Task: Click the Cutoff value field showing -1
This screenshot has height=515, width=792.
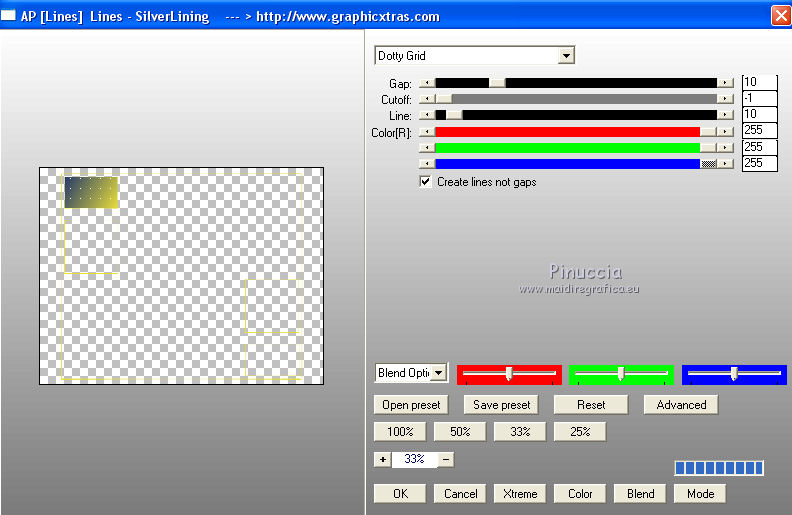Action: (x=759, y=98)
